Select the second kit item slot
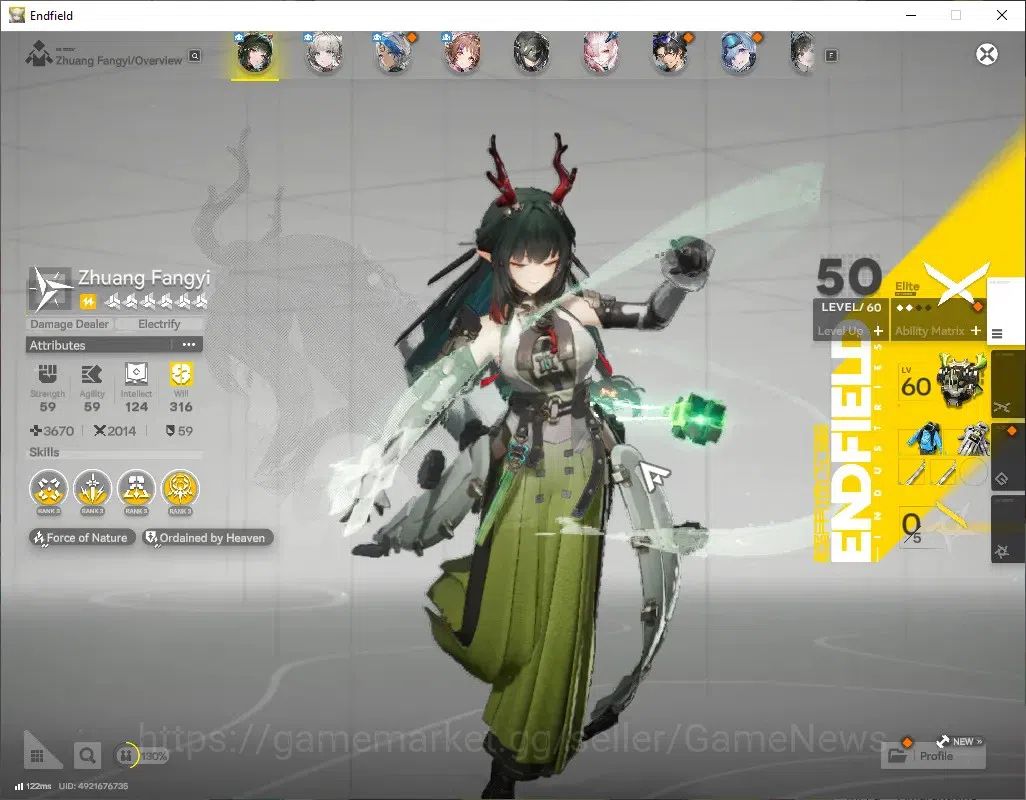The height and width of the screenshot is (800, 1026). click(943, 472)
